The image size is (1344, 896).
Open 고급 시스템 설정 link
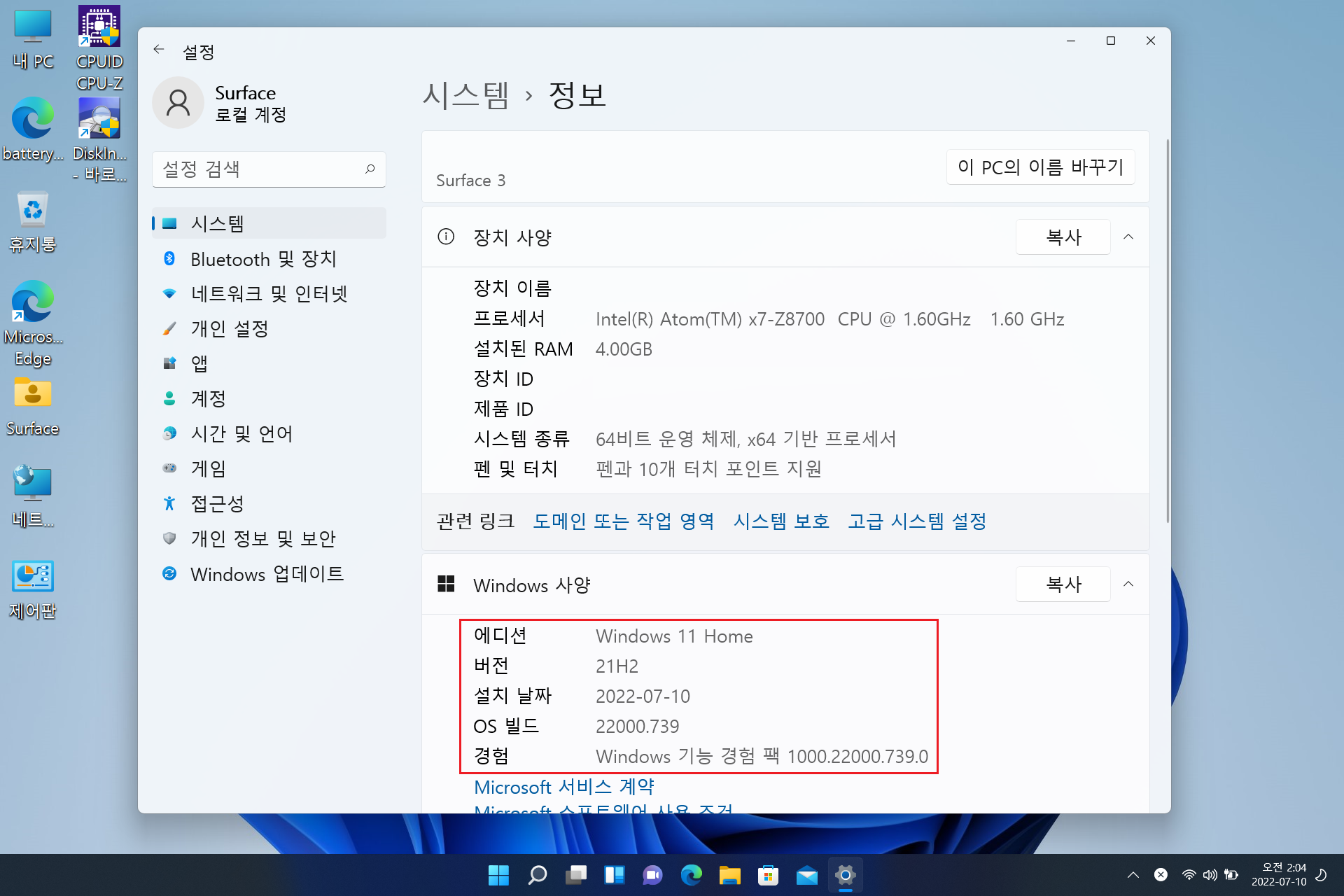916,521
